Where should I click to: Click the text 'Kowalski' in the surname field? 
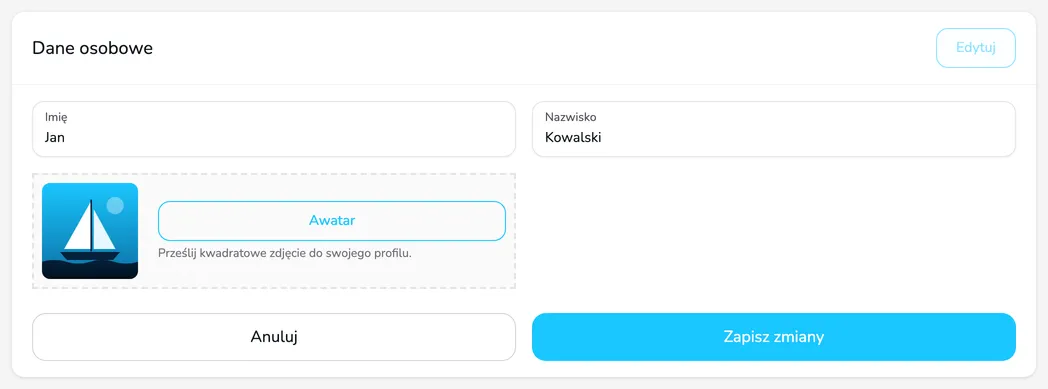coord(573,138)
